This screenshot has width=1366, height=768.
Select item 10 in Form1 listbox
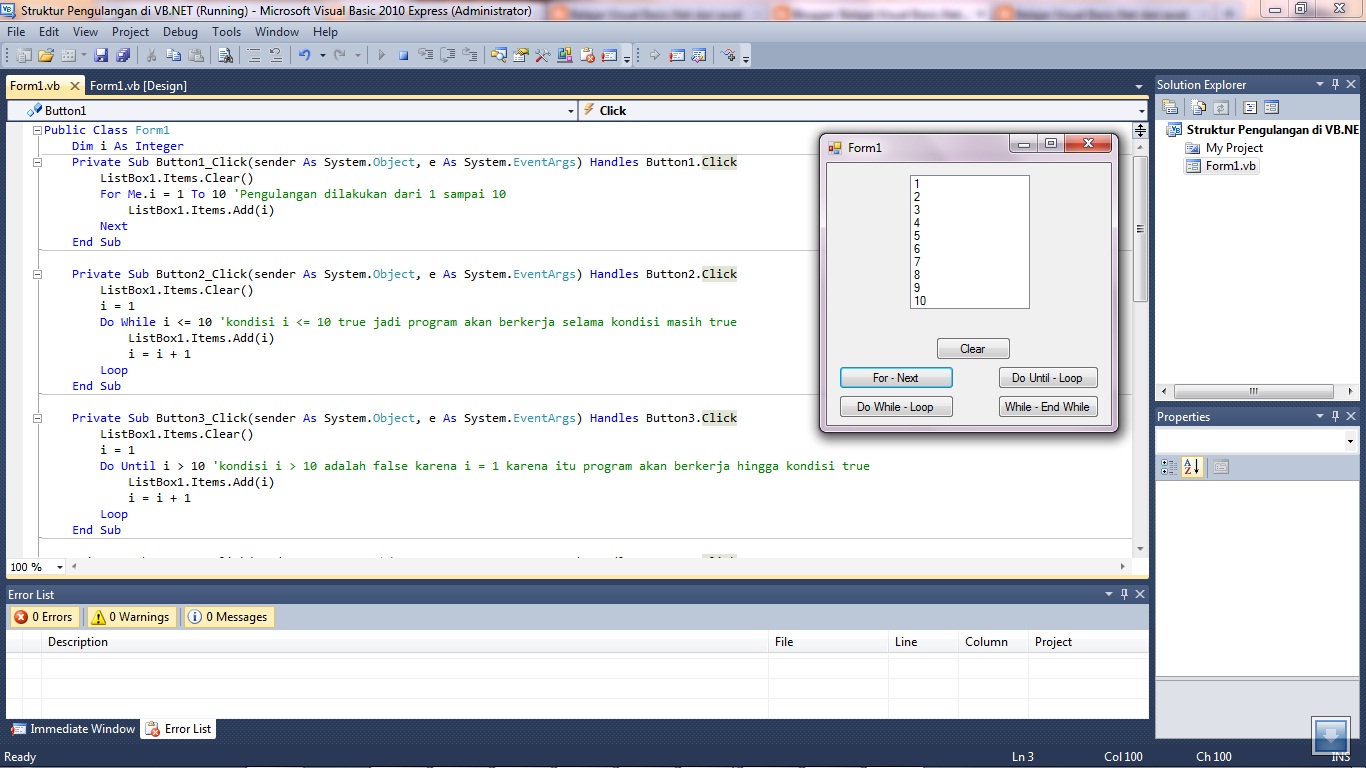[969, 301]
